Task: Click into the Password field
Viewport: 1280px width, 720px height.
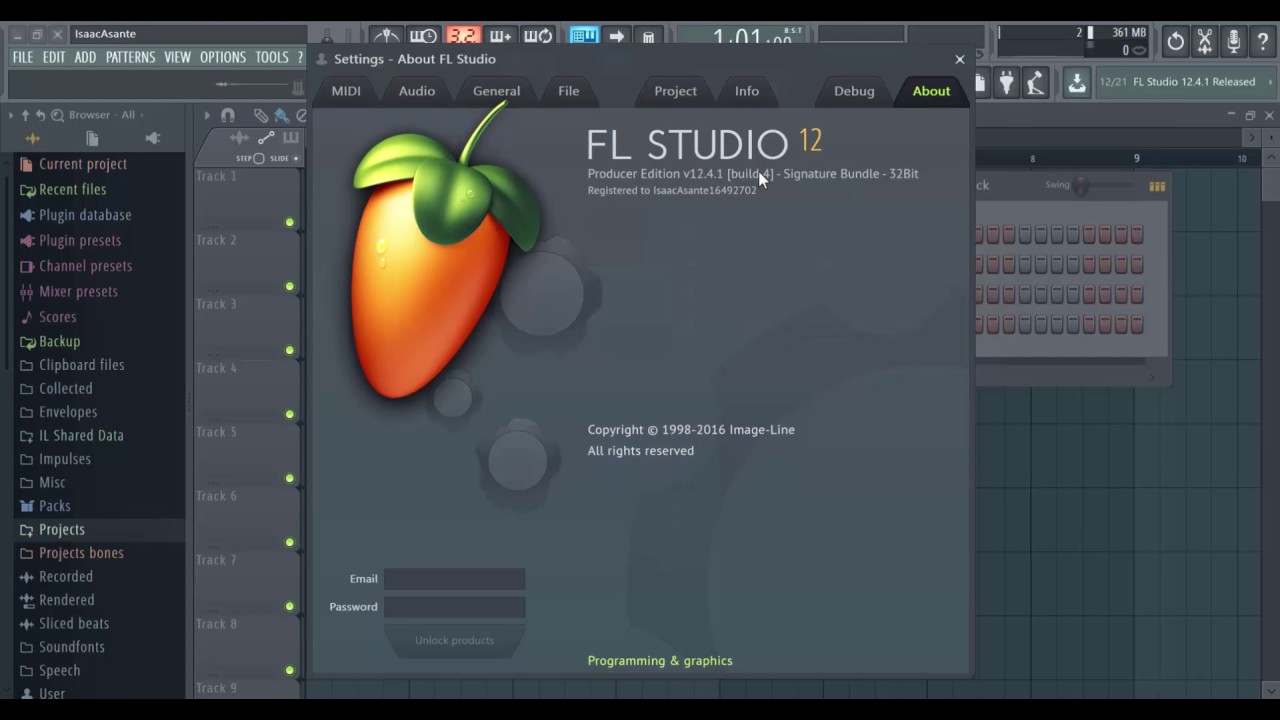Action: click(x=455, y=607)
